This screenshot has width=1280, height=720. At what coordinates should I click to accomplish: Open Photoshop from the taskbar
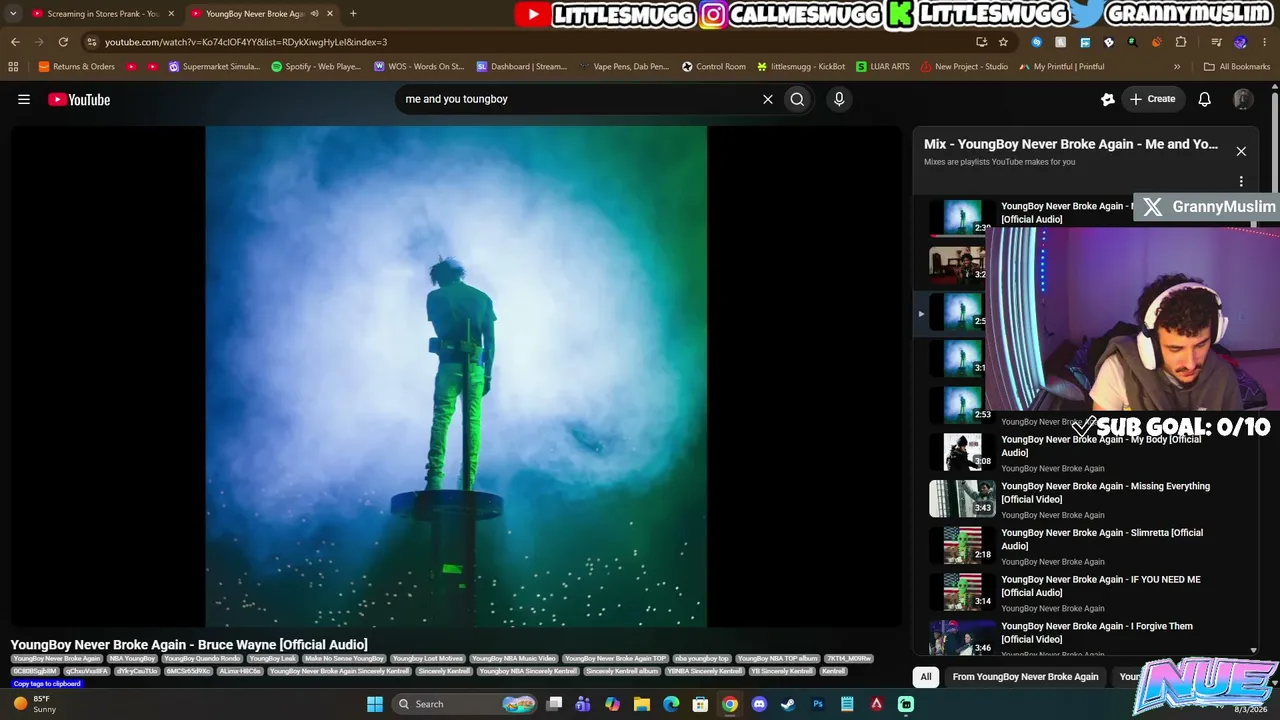[x=818, y=704]
